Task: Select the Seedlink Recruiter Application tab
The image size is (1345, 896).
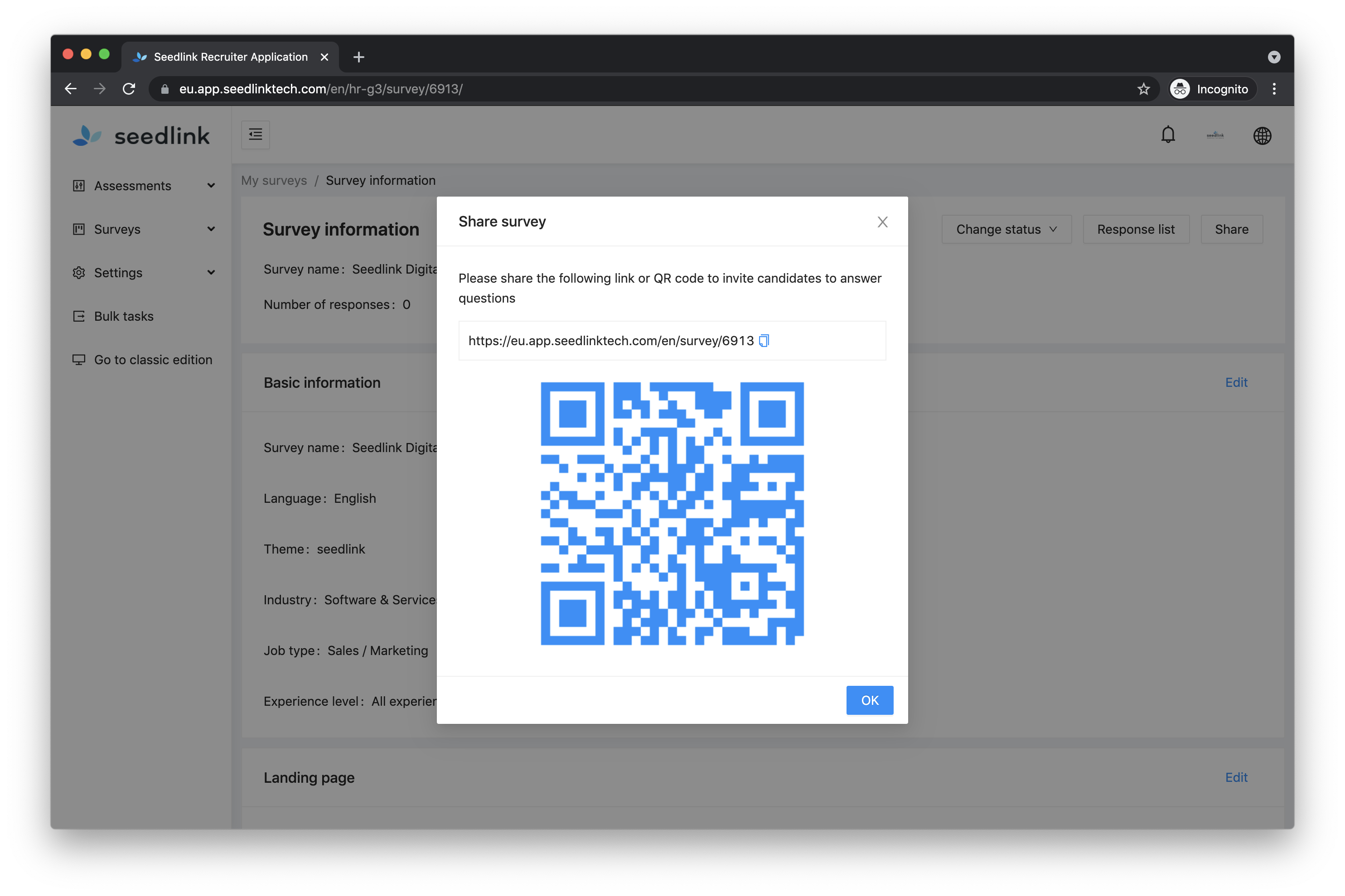Action: tap(230, 57)
